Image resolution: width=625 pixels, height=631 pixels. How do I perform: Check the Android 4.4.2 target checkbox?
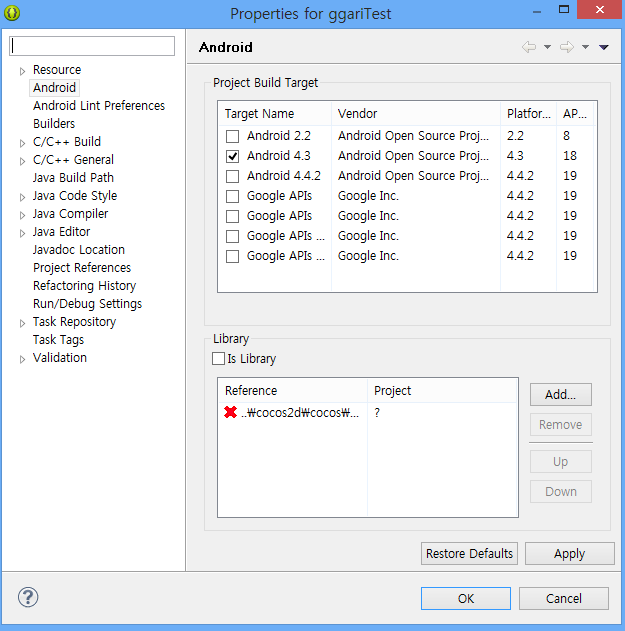click(232, 176)
